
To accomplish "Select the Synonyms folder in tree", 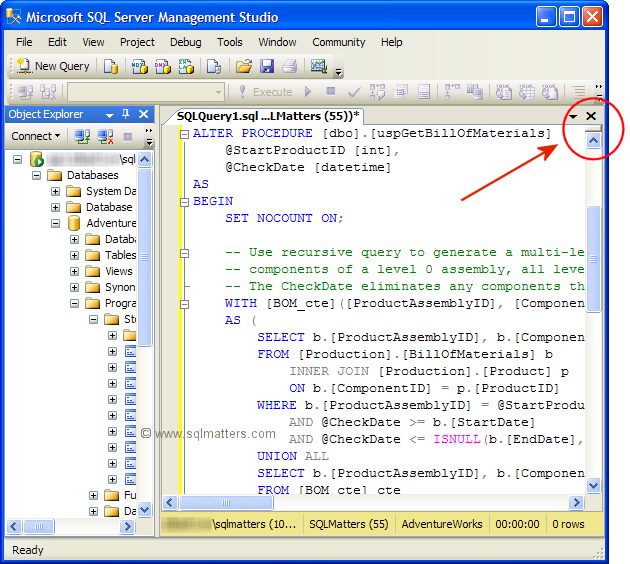I will pos(120,287).
